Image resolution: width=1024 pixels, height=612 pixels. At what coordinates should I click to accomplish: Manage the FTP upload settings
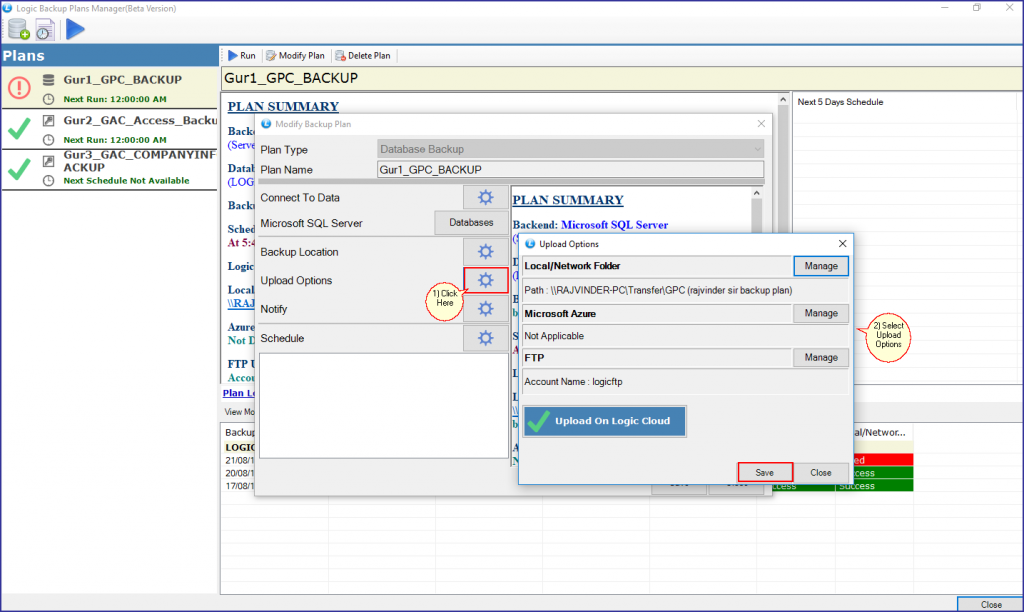click(x=820, y=357)
